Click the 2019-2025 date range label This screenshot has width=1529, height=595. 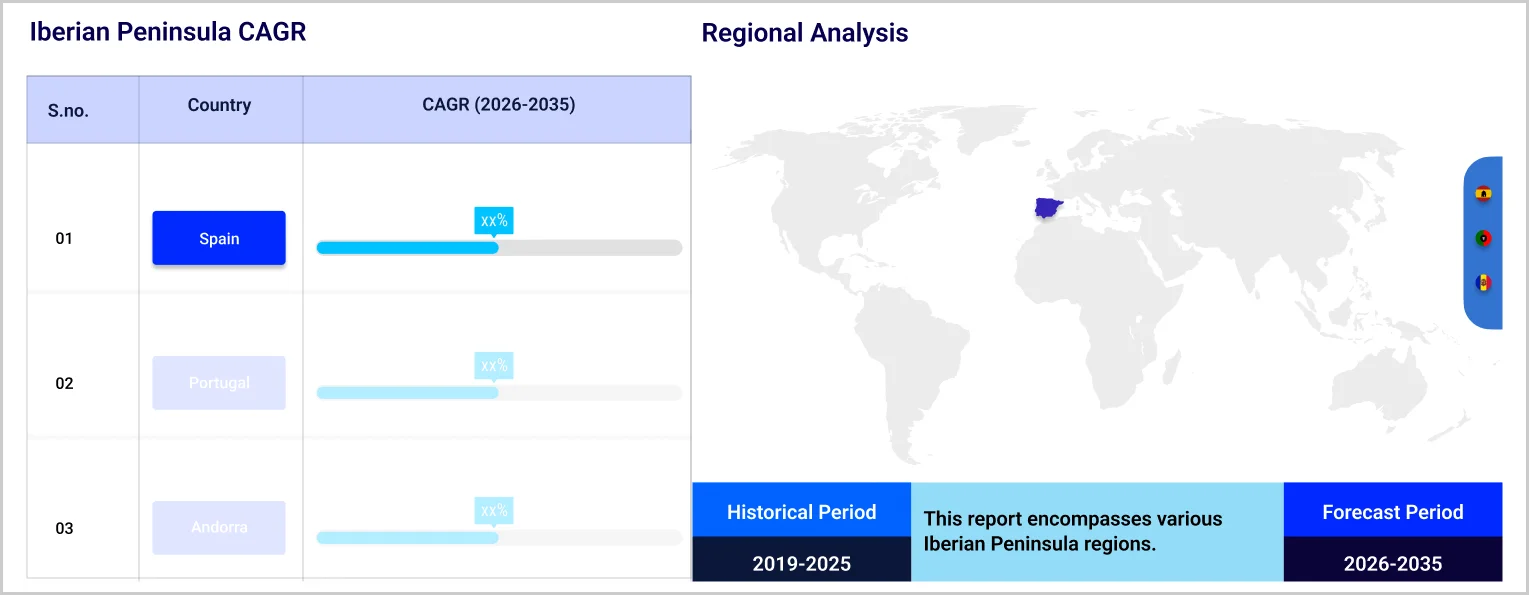pos(801,564)
